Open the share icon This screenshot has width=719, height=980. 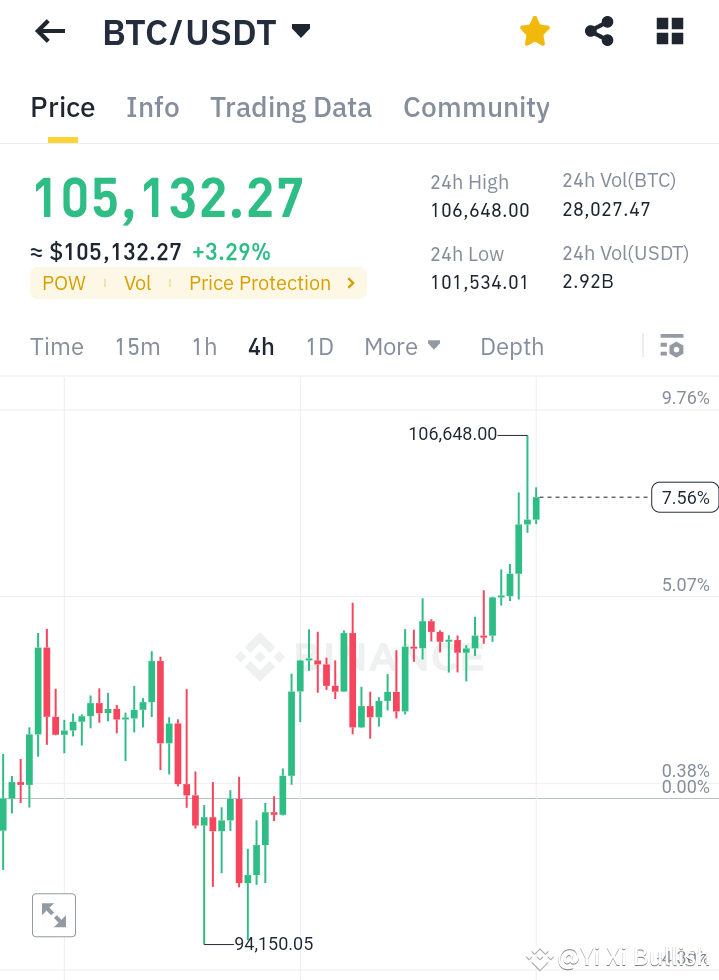click(599, 31)
